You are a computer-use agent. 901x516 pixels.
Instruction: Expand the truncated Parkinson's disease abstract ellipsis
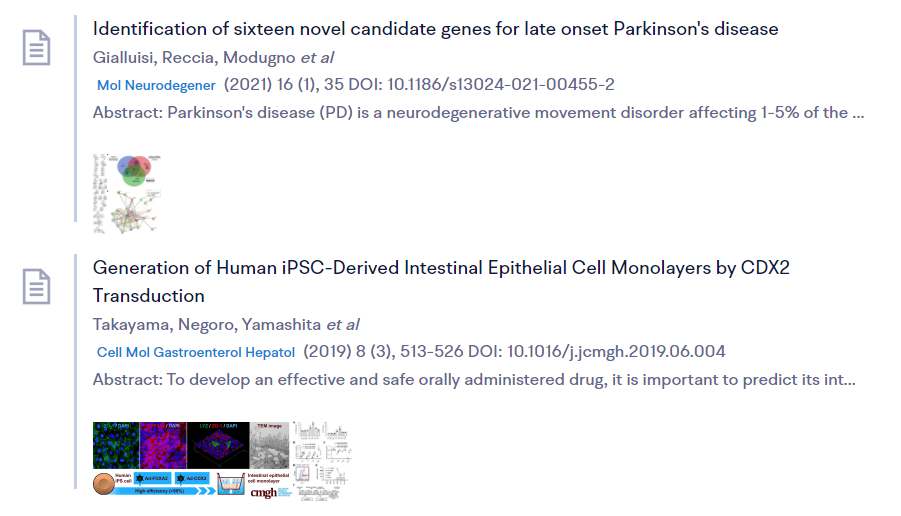[x=858, y=113]
